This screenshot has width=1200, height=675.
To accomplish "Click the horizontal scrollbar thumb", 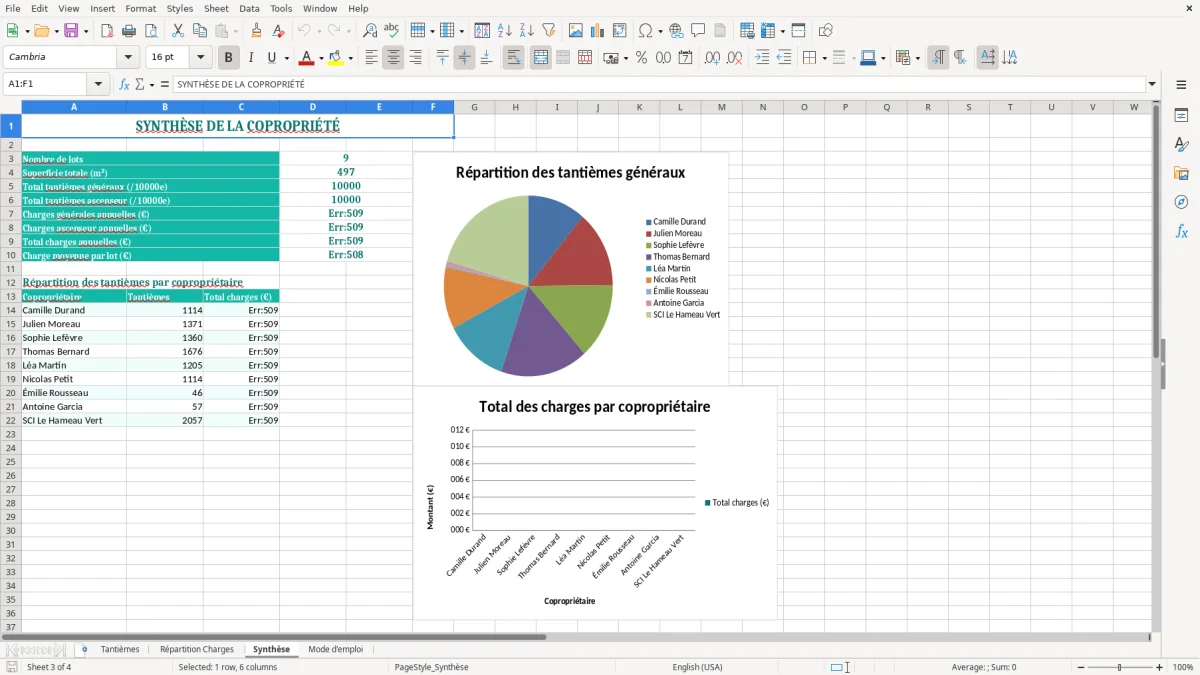I will coord(274,636).
